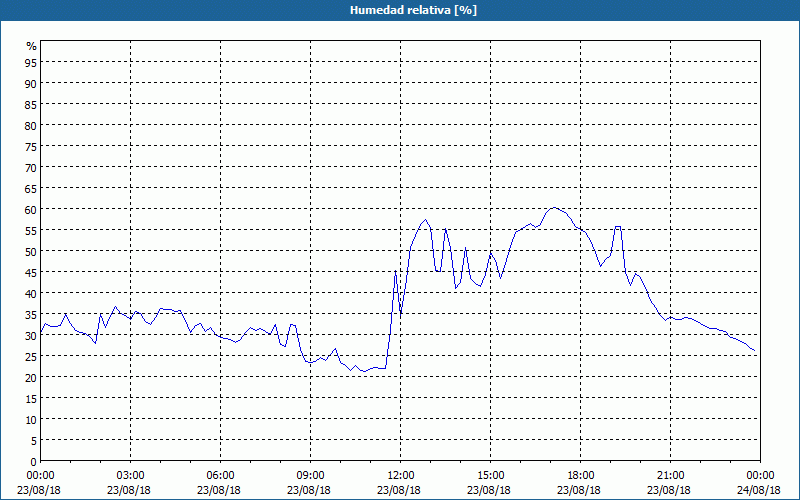The image size is (800, 500).
Task: Select the 0 y-axis label
Action: (x=34, y=462)
